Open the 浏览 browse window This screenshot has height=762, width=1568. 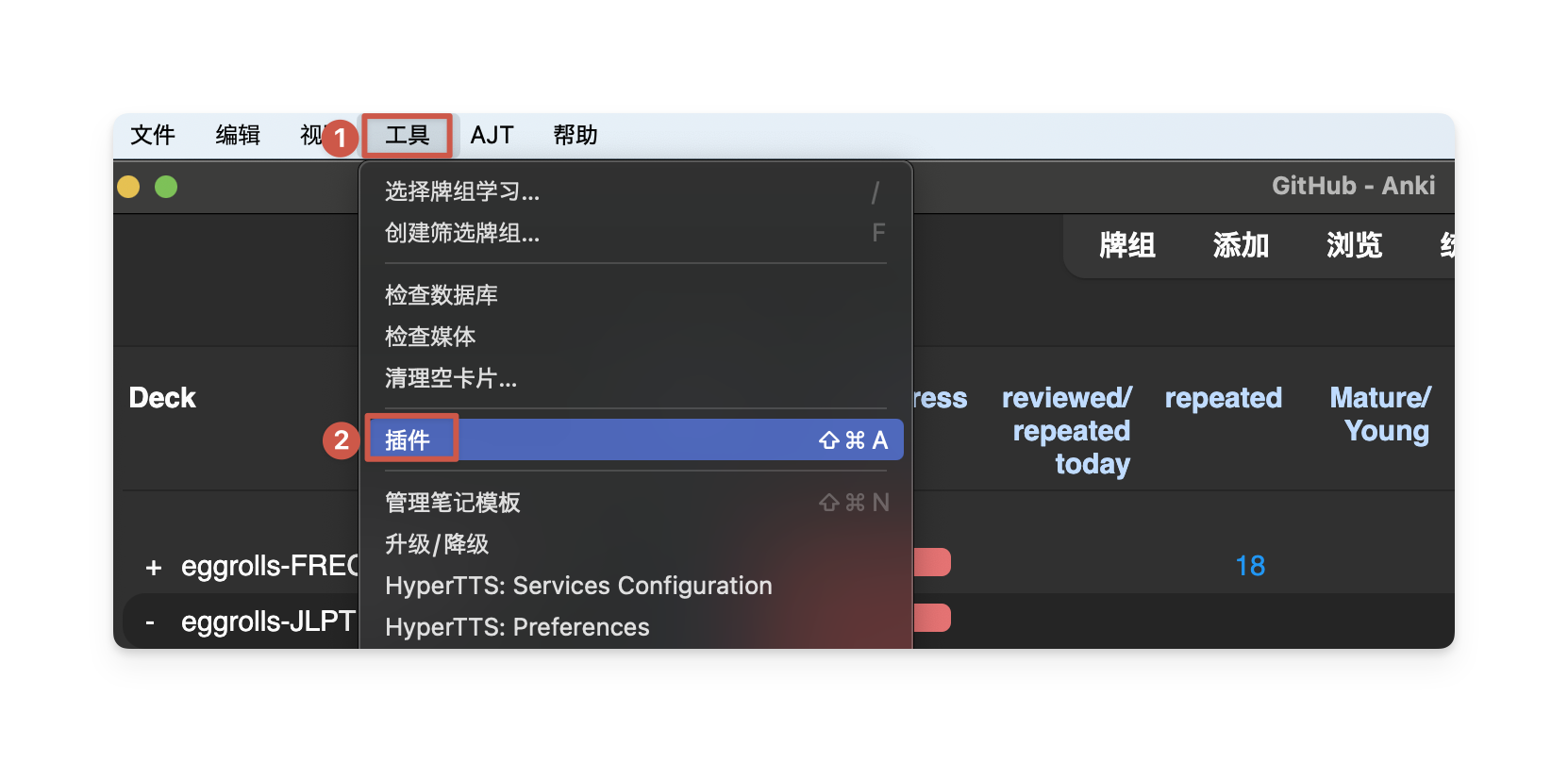tap(1354, 245)
